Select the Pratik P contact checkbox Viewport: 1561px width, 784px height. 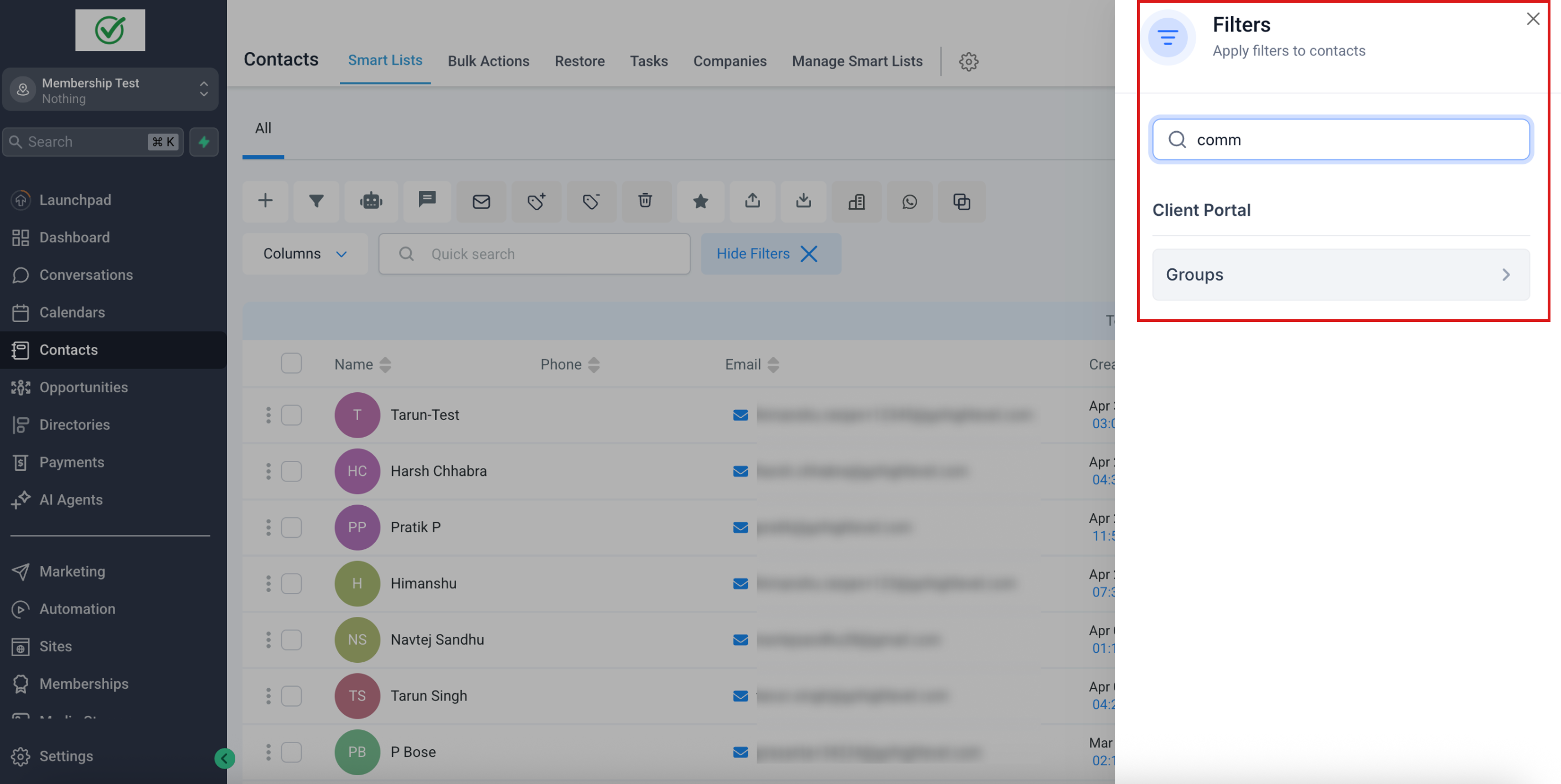(x=291, y=527)
